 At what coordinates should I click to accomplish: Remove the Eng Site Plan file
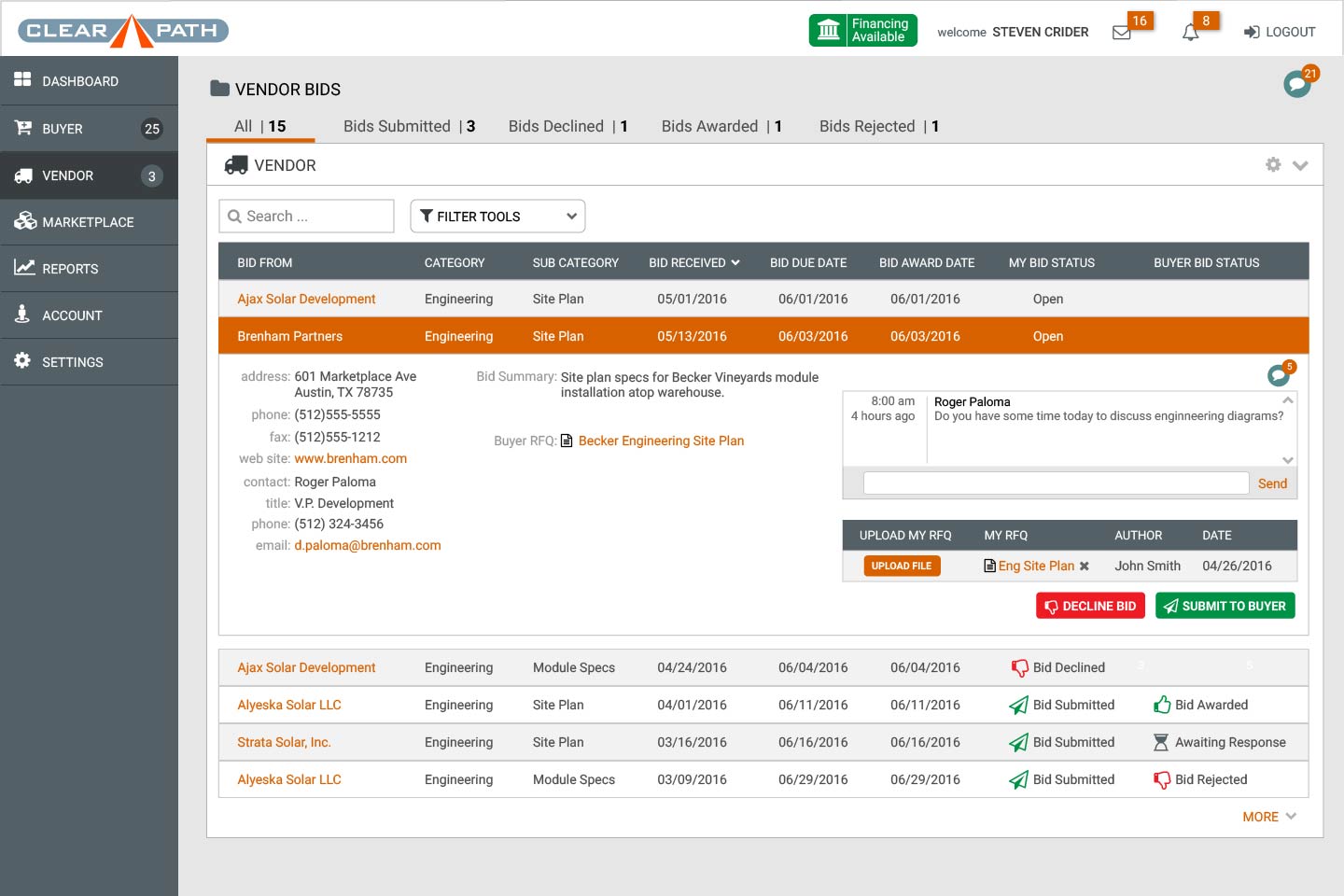[1085, 567]
